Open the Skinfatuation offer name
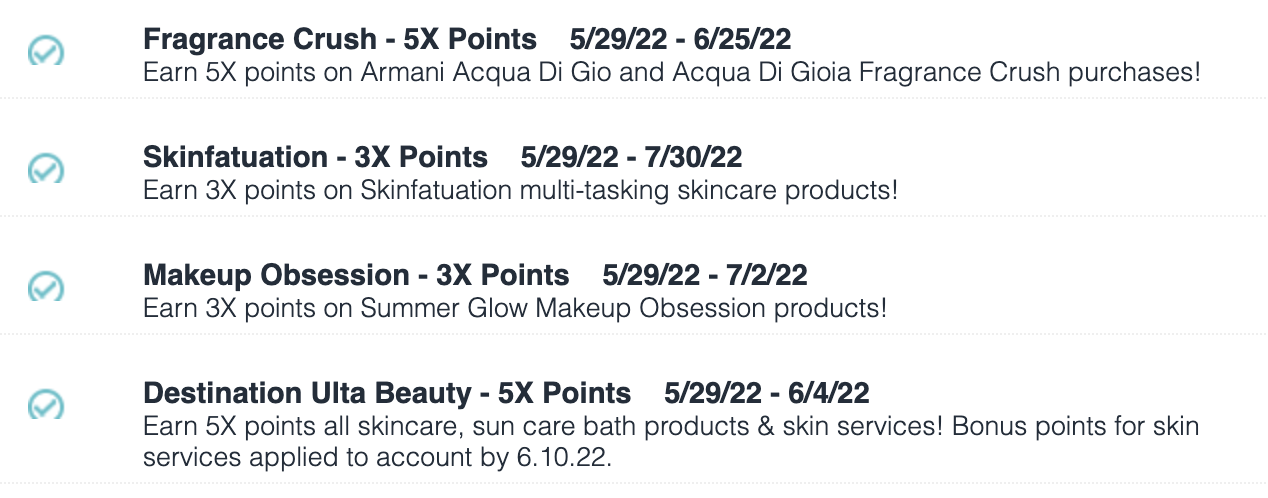 pyautogui.click(x=236, y=157)
